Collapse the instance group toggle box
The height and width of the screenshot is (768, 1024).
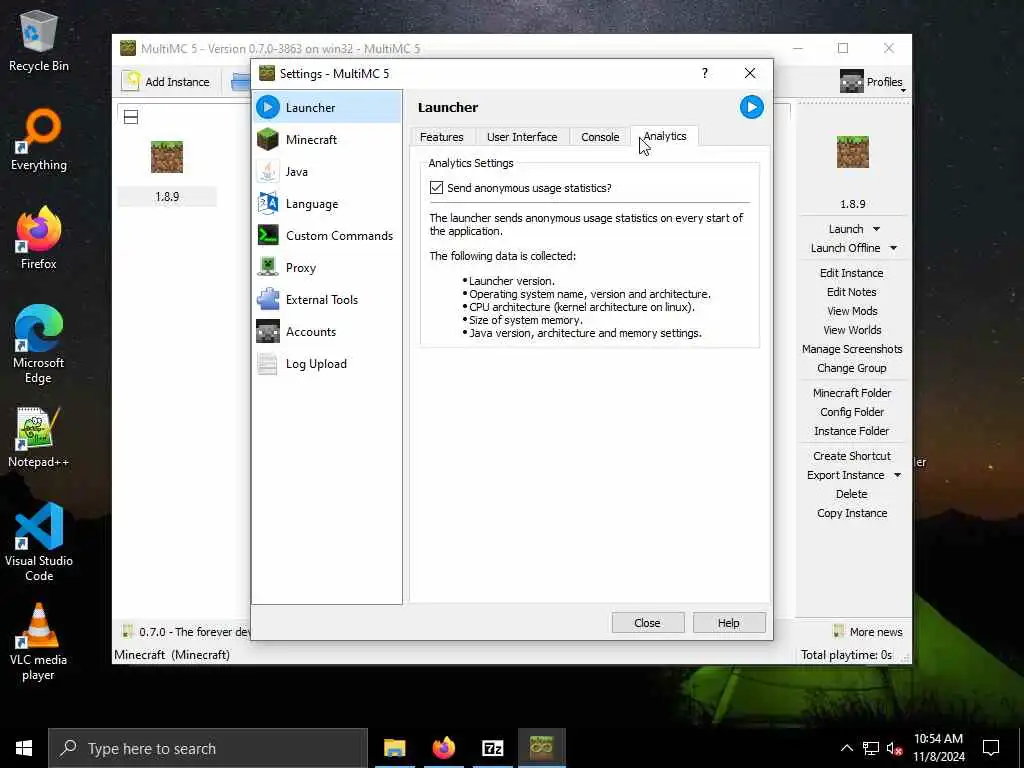coord(131,117)
